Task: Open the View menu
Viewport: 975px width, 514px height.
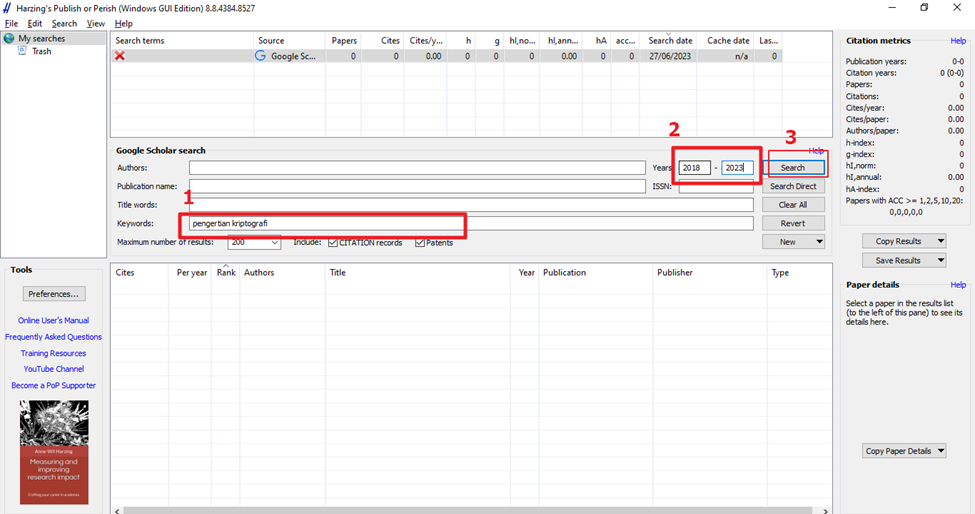Action: [x=95, y=24]
